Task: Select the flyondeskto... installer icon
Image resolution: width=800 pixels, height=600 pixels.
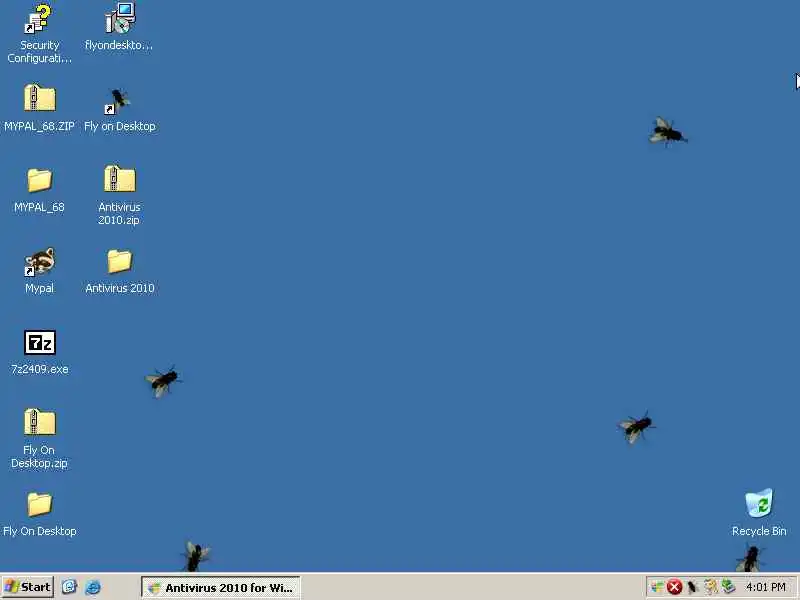Action: (x=119, y=27)
